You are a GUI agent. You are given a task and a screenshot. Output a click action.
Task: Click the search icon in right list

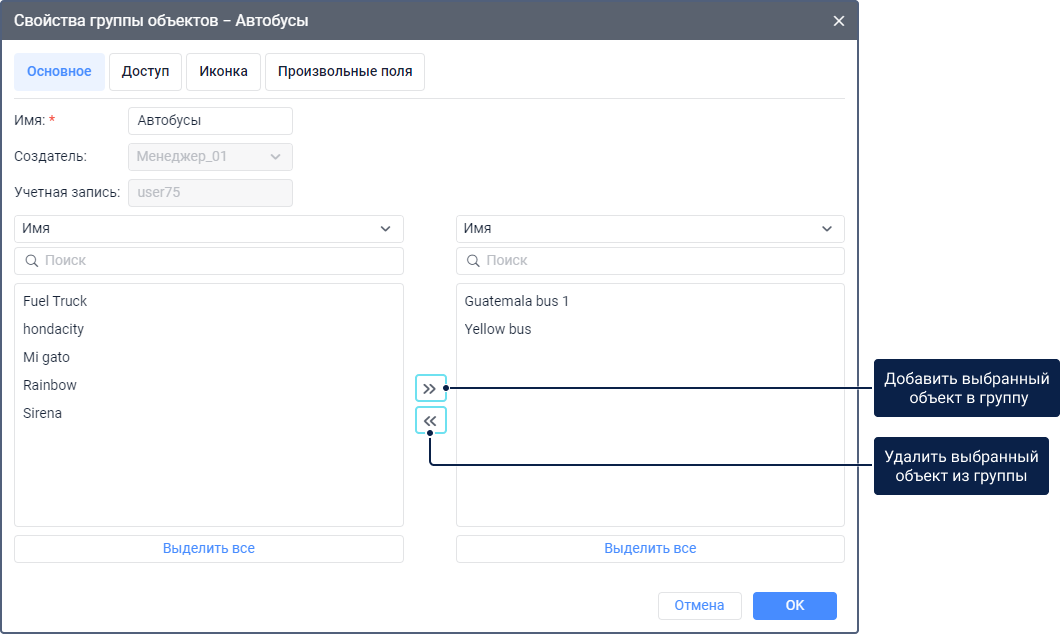[473, 261]
